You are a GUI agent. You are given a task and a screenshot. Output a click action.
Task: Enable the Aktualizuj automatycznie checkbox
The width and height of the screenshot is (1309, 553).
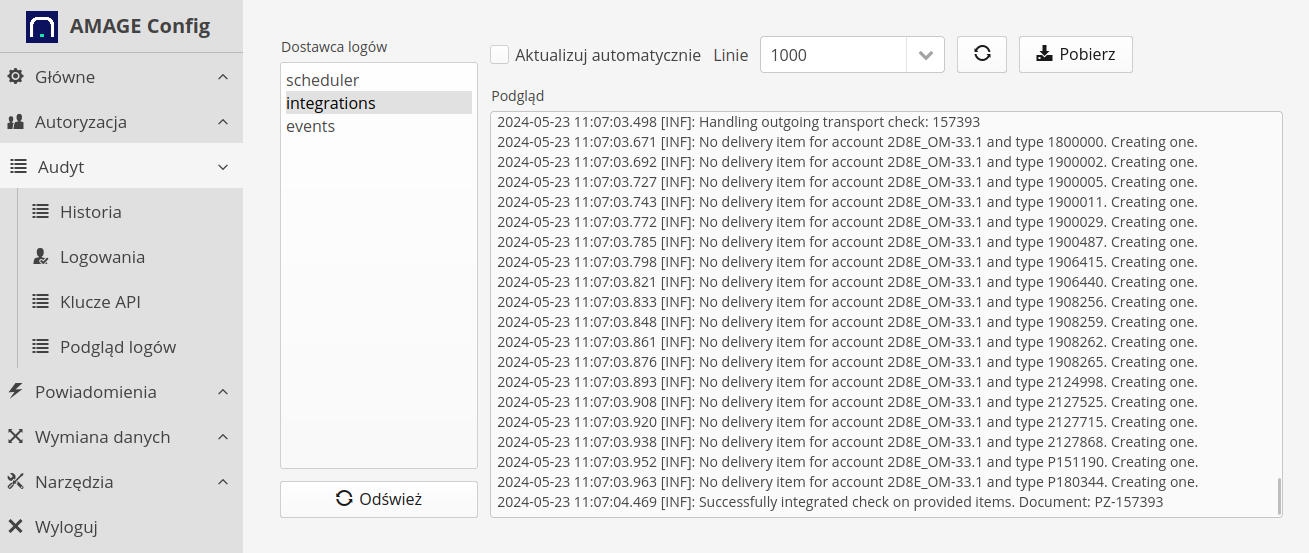[x=500, y=55]
